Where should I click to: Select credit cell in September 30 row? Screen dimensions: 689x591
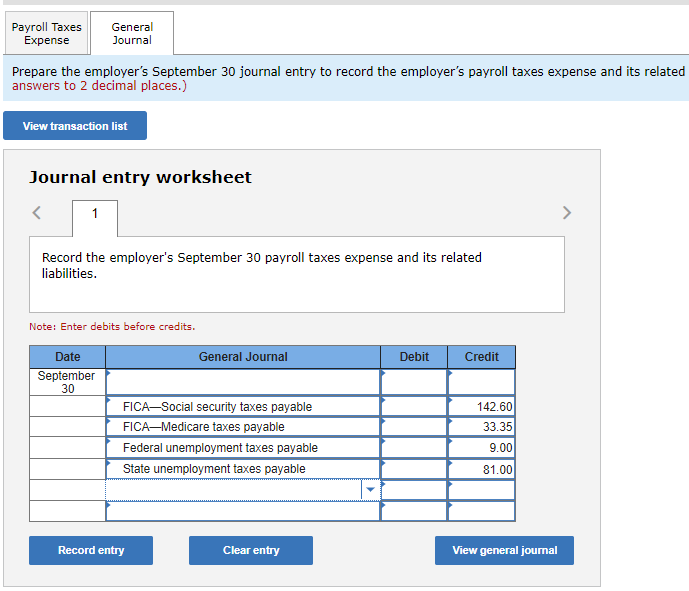click(x=482, y=382)
